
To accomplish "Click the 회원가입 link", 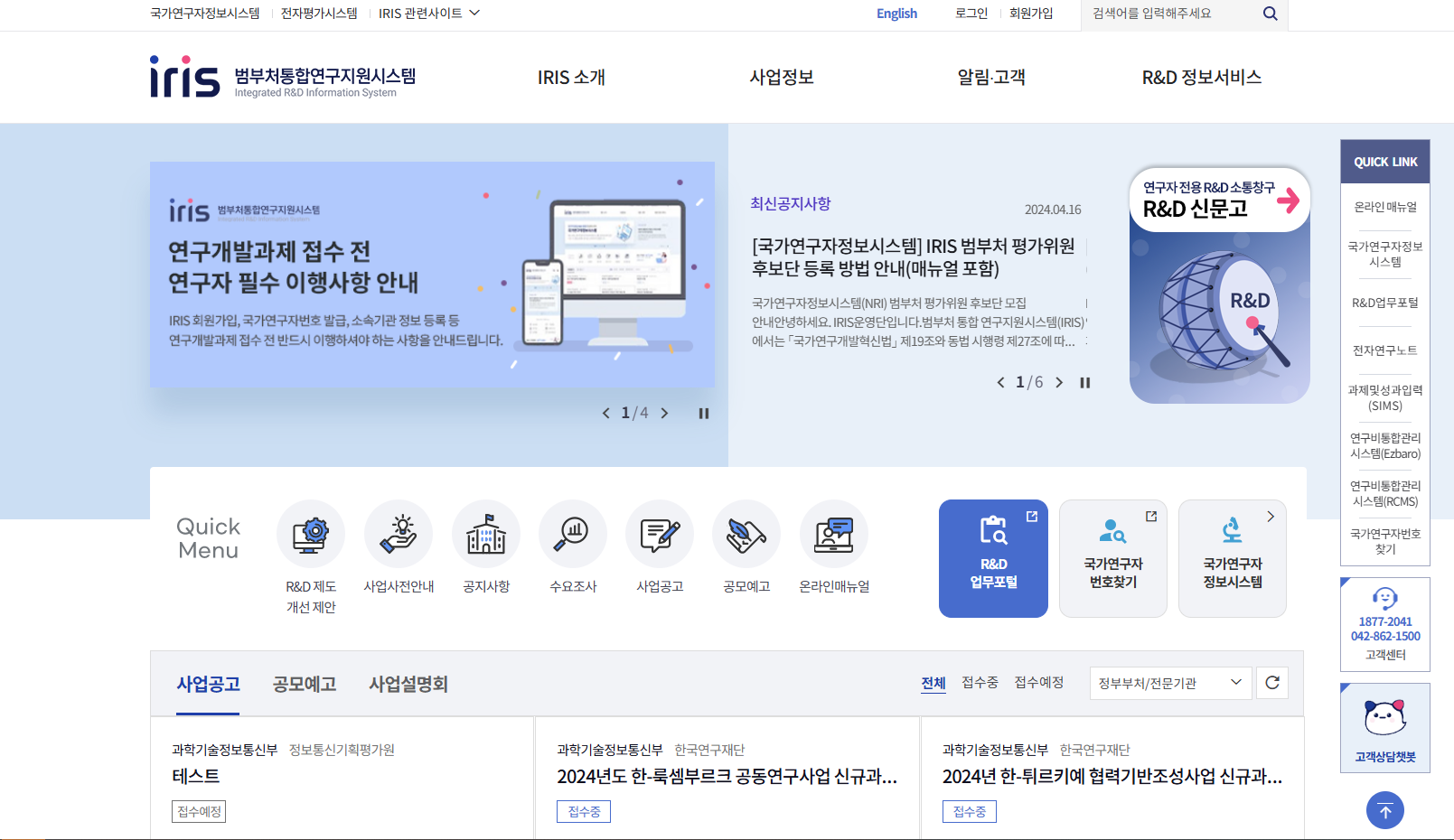I will [1031, 14].
